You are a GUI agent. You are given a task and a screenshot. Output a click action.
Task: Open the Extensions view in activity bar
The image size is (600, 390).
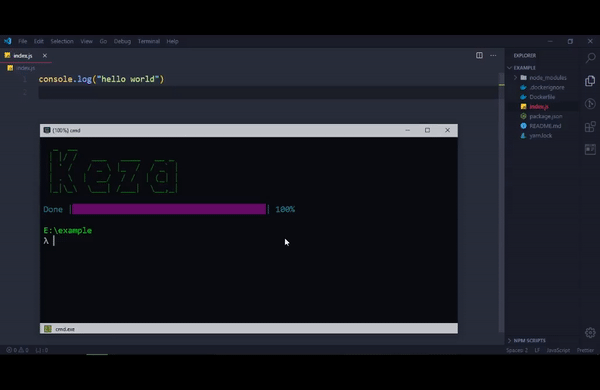click(590, 126)
